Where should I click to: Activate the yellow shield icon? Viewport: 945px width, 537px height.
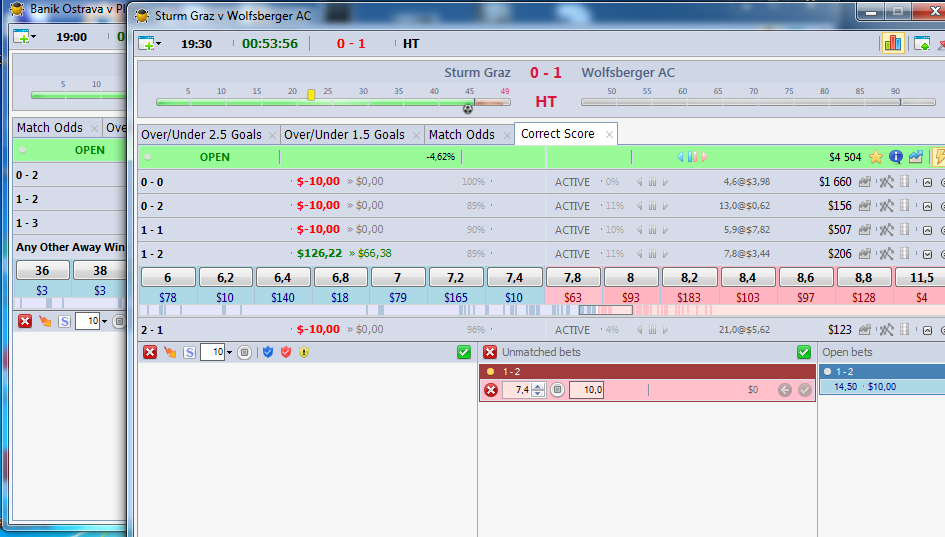[x=304, y=352]
